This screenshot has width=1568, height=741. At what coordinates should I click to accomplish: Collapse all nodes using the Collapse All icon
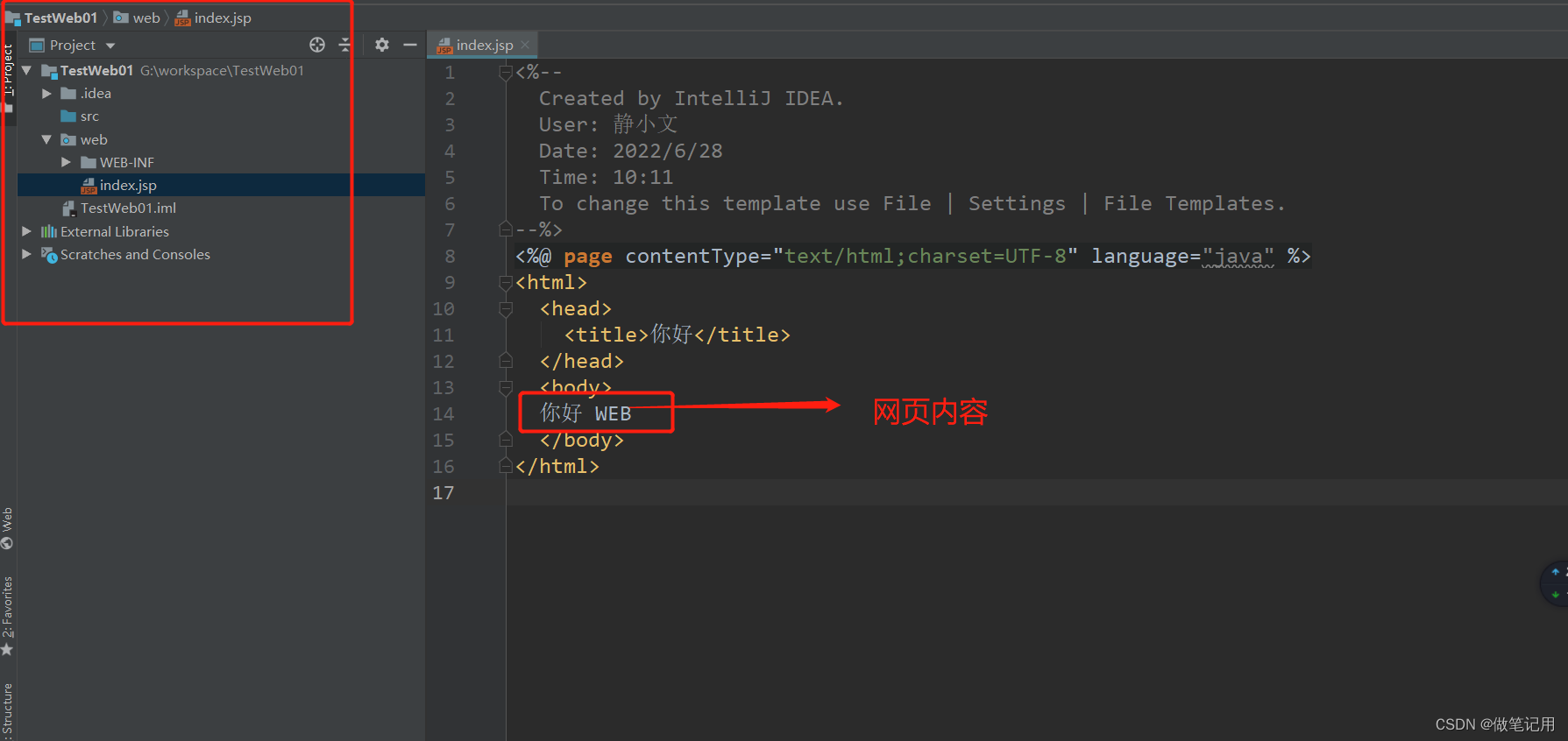click(x=344, y=45)
